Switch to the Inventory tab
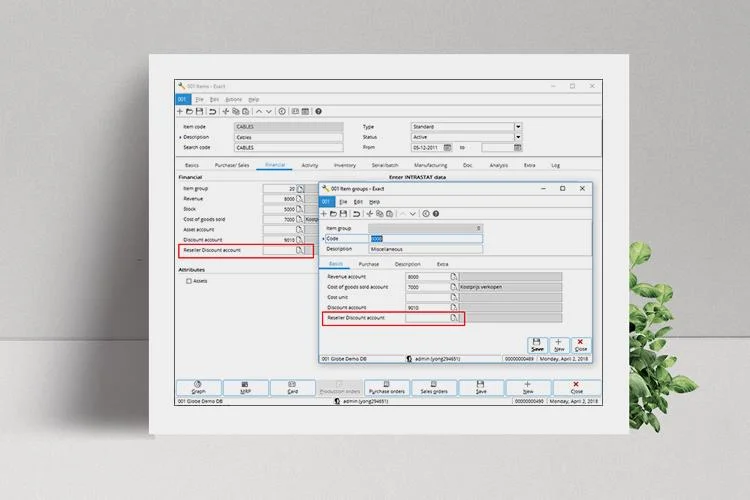The image size is (750, 500). (345, 165)
